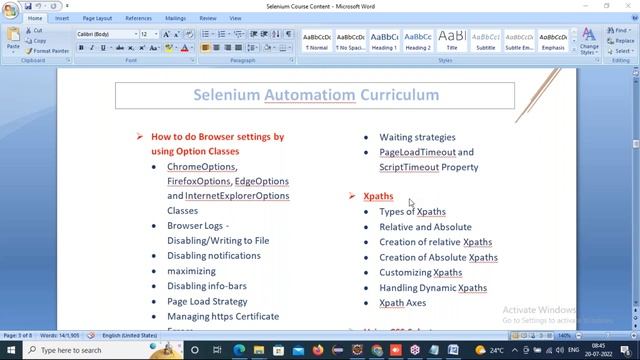Viewport: 640px width, 360px height.
Task: Shrink font size
Action: point(176,34)
